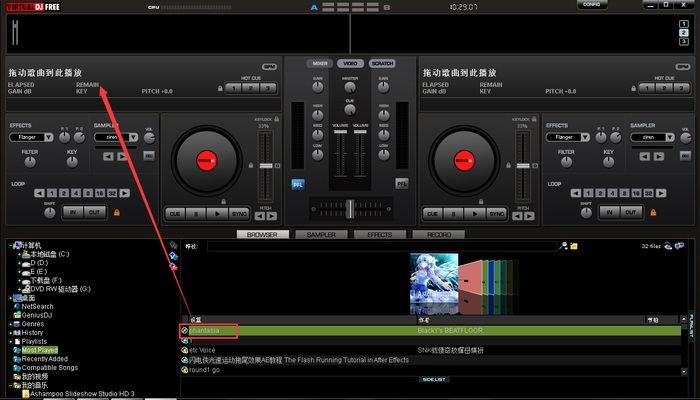Trigger hot cue 1 on the left deck
The image size is (700, 400).
pos(229,88)
